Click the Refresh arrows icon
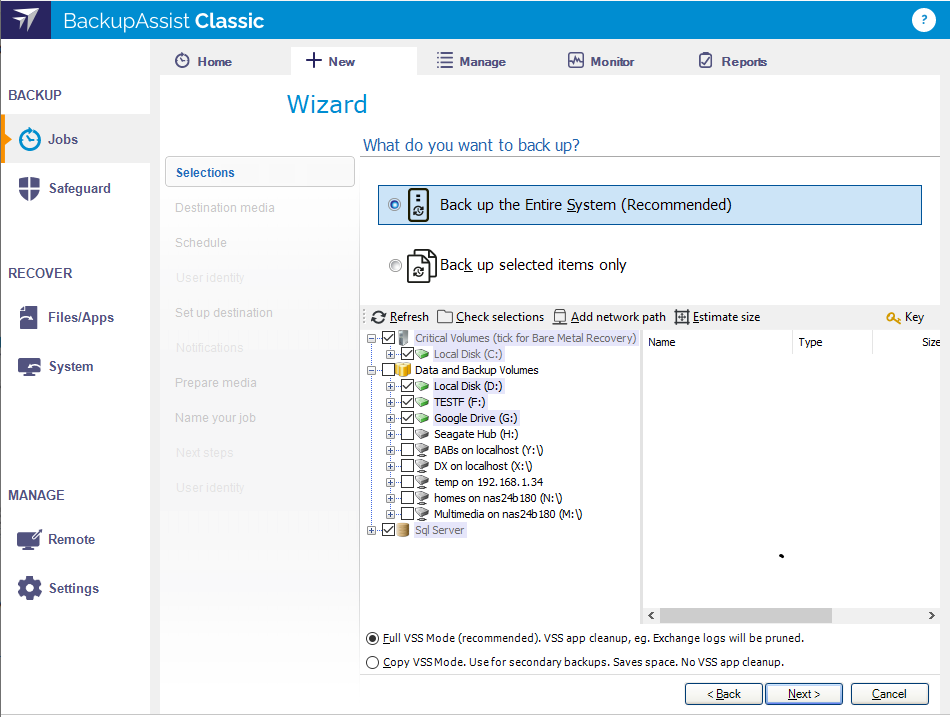Image resolution: width=950 pixels, height=719 pixels. point(379,317)
